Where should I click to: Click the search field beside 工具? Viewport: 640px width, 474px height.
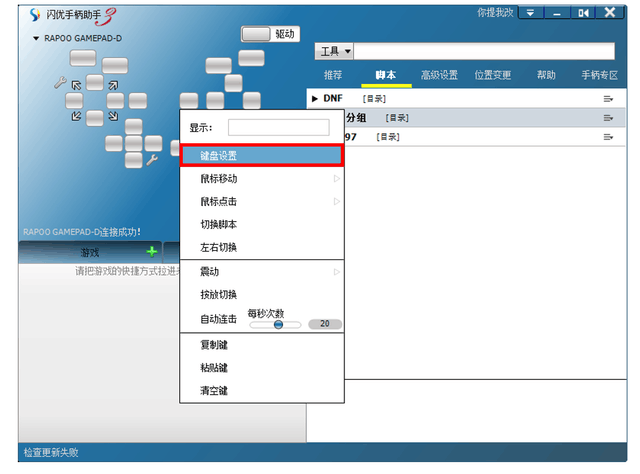pos(484,51)
